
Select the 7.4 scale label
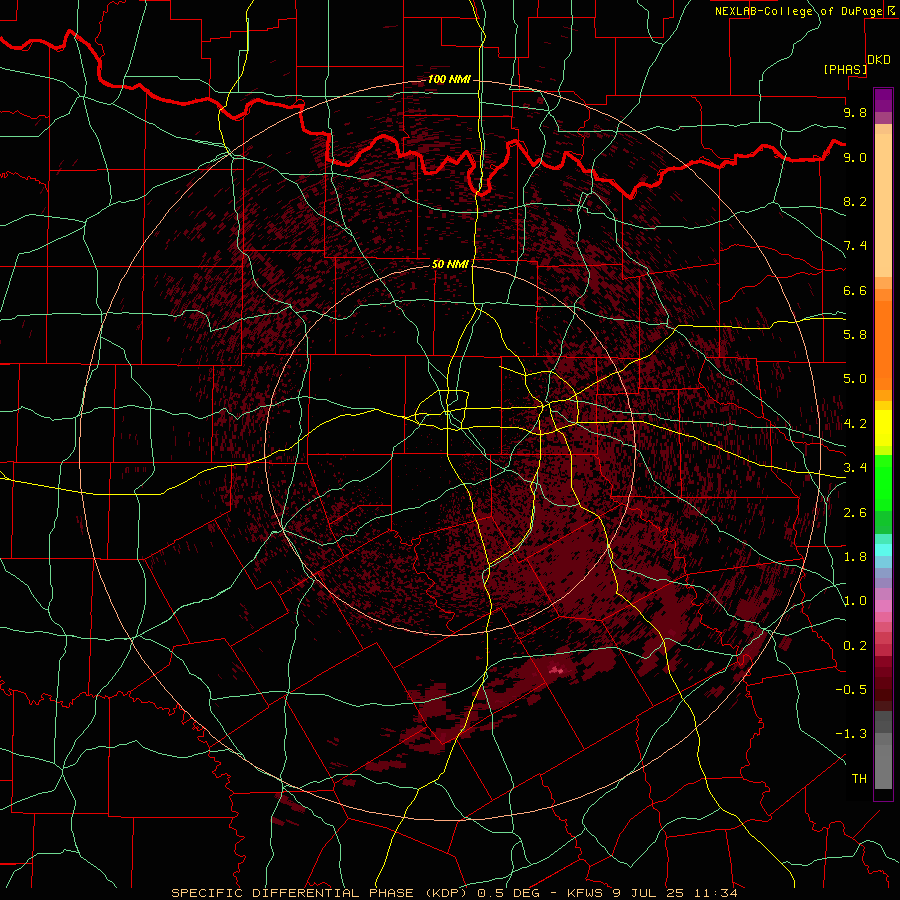(855, 246)
